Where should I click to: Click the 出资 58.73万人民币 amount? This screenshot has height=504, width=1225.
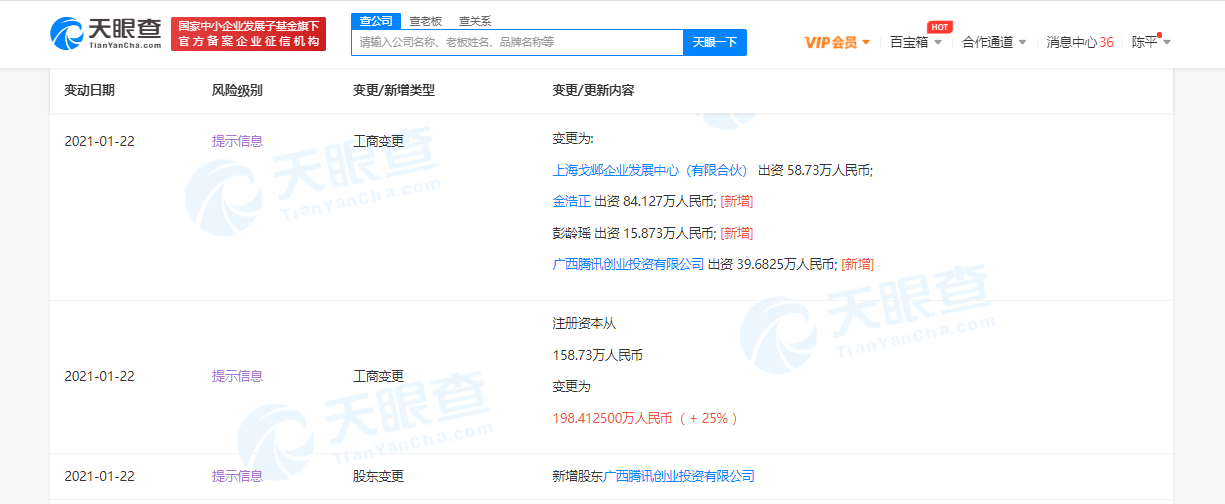(x=815, y=170)
